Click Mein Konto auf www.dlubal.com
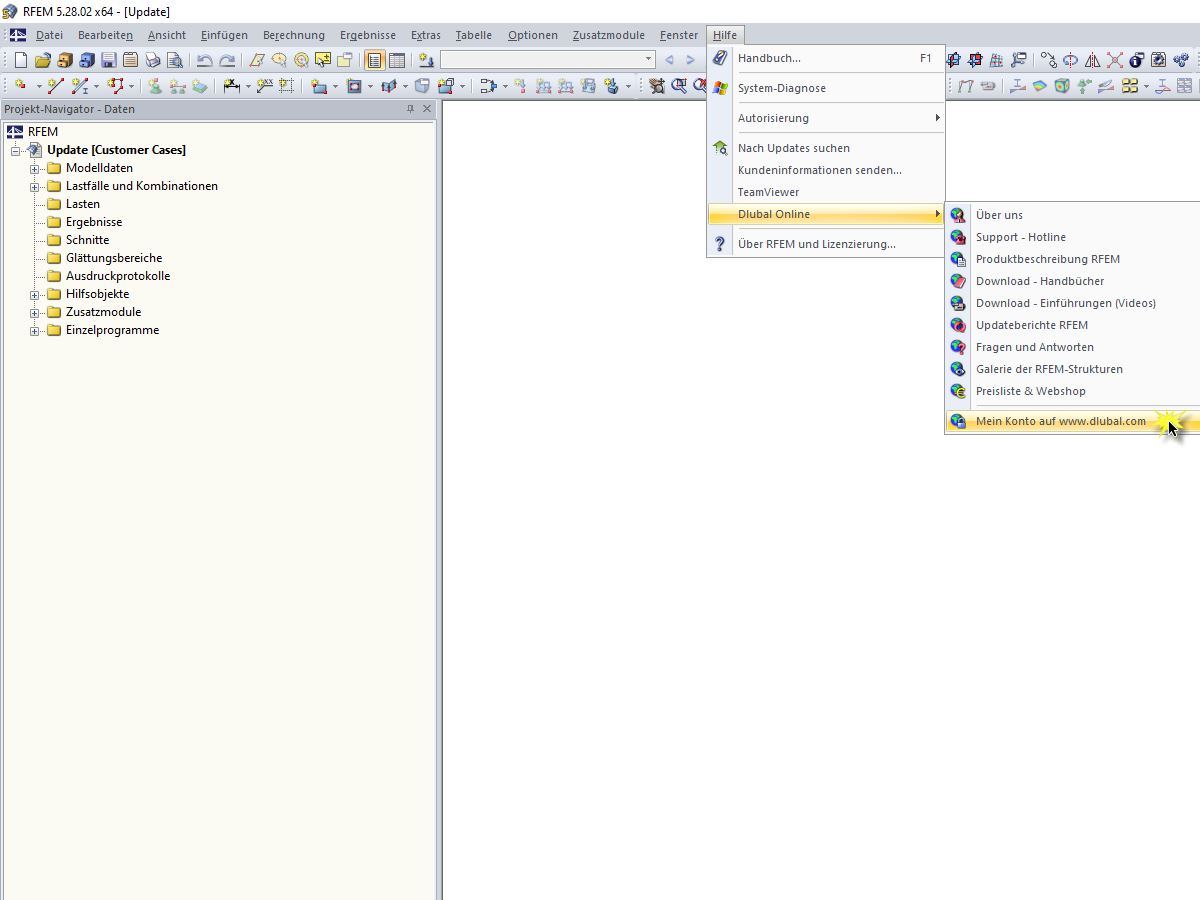Screen dimensions: 1200x900 click(x=1072, y=421)
